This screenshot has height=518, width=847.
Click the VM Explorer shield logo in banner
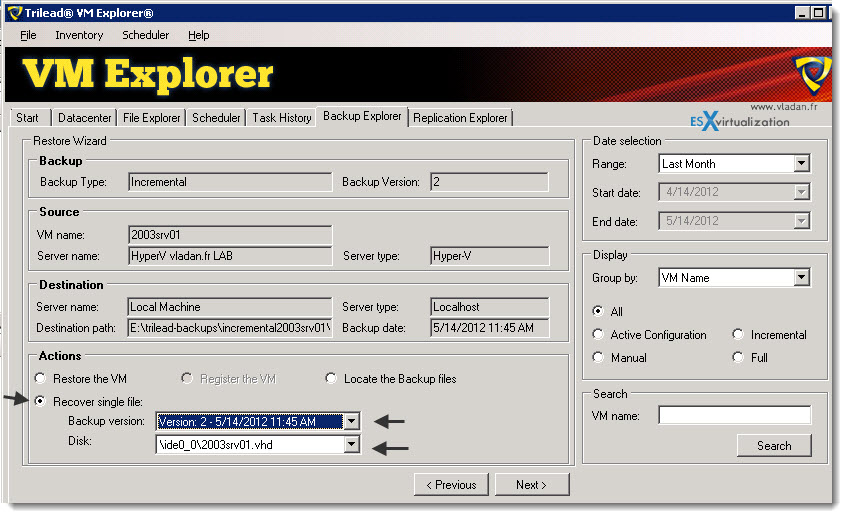tap(812, 74)
